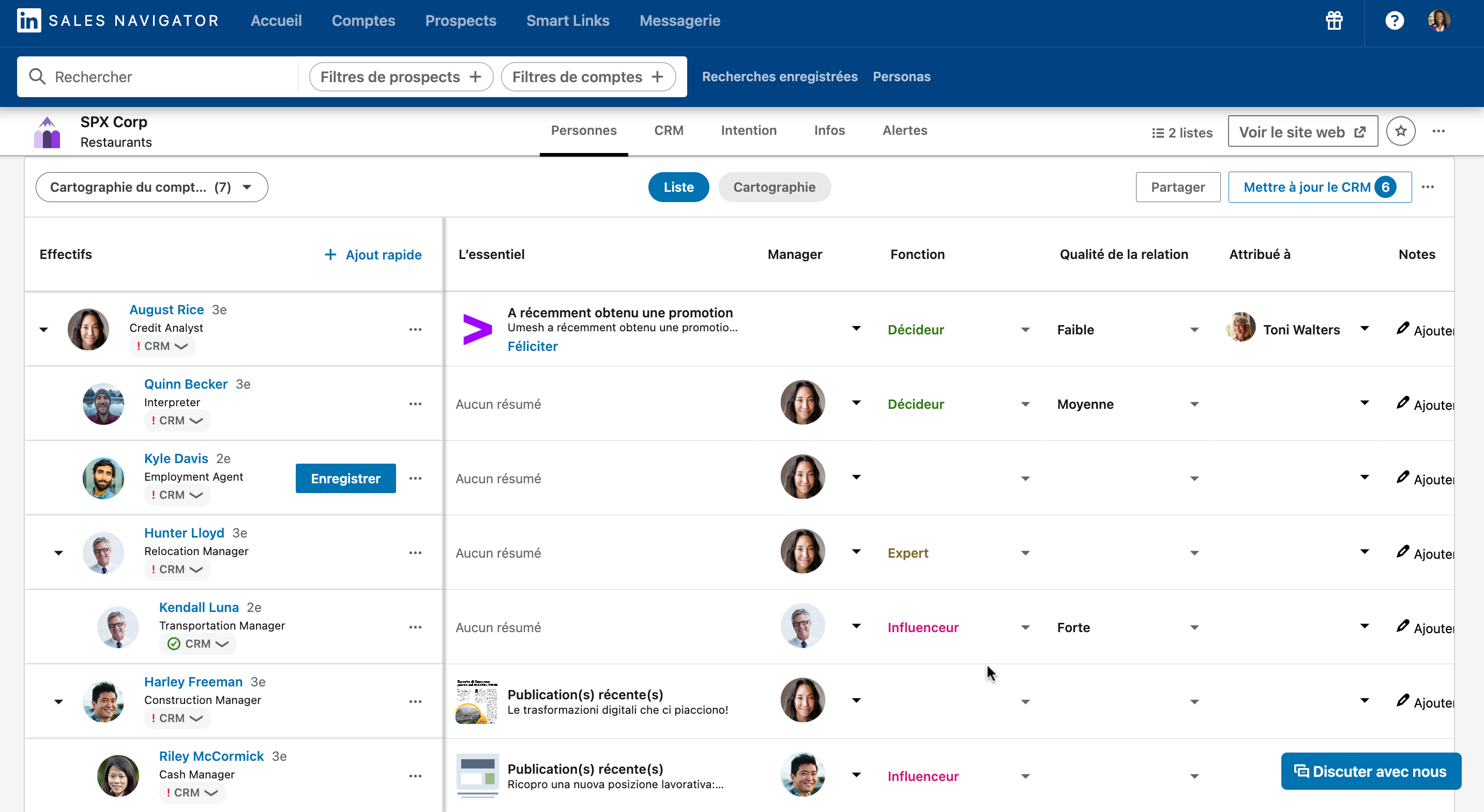Click the Féliciter link
1484x812 pixels.
coord(532,347)
